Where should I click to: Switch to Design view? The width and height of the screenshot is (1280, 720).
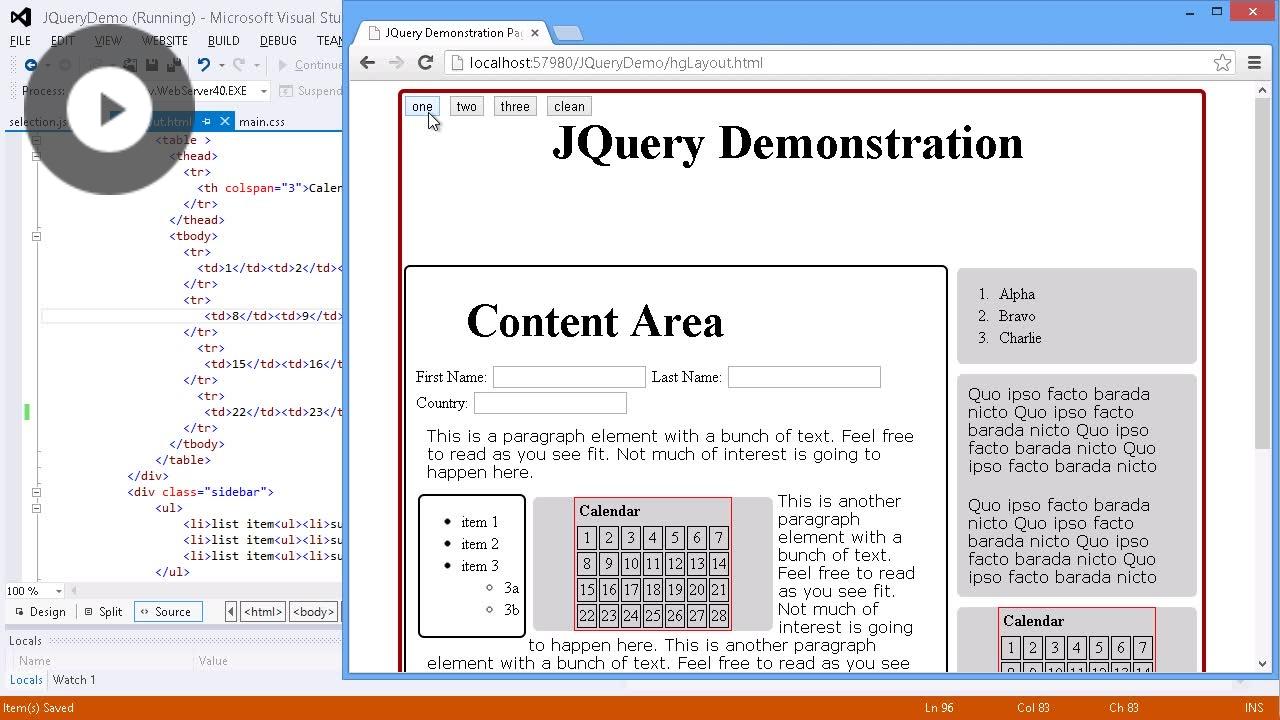tap(47, 611)
